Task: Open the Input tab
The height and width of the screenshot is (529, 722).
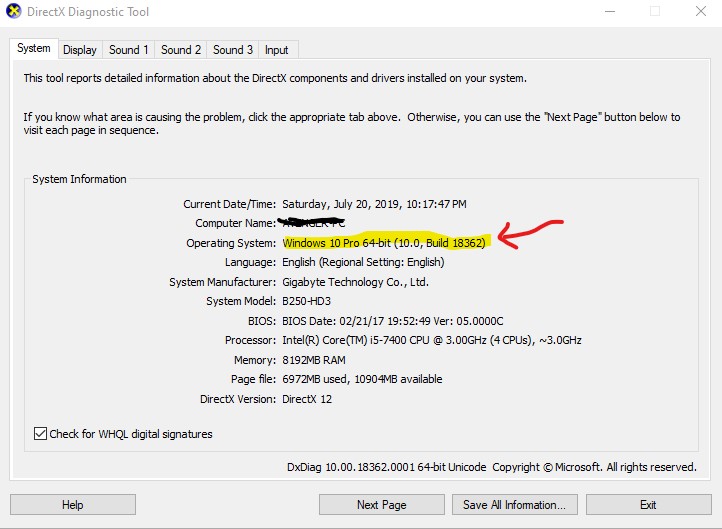Action: click(277, 50)
